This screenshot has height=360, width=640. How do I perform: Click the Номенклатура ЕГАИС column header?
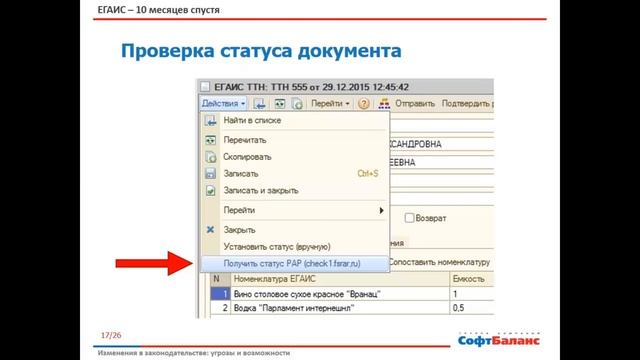pyautogui.click(x=340, y=279)
